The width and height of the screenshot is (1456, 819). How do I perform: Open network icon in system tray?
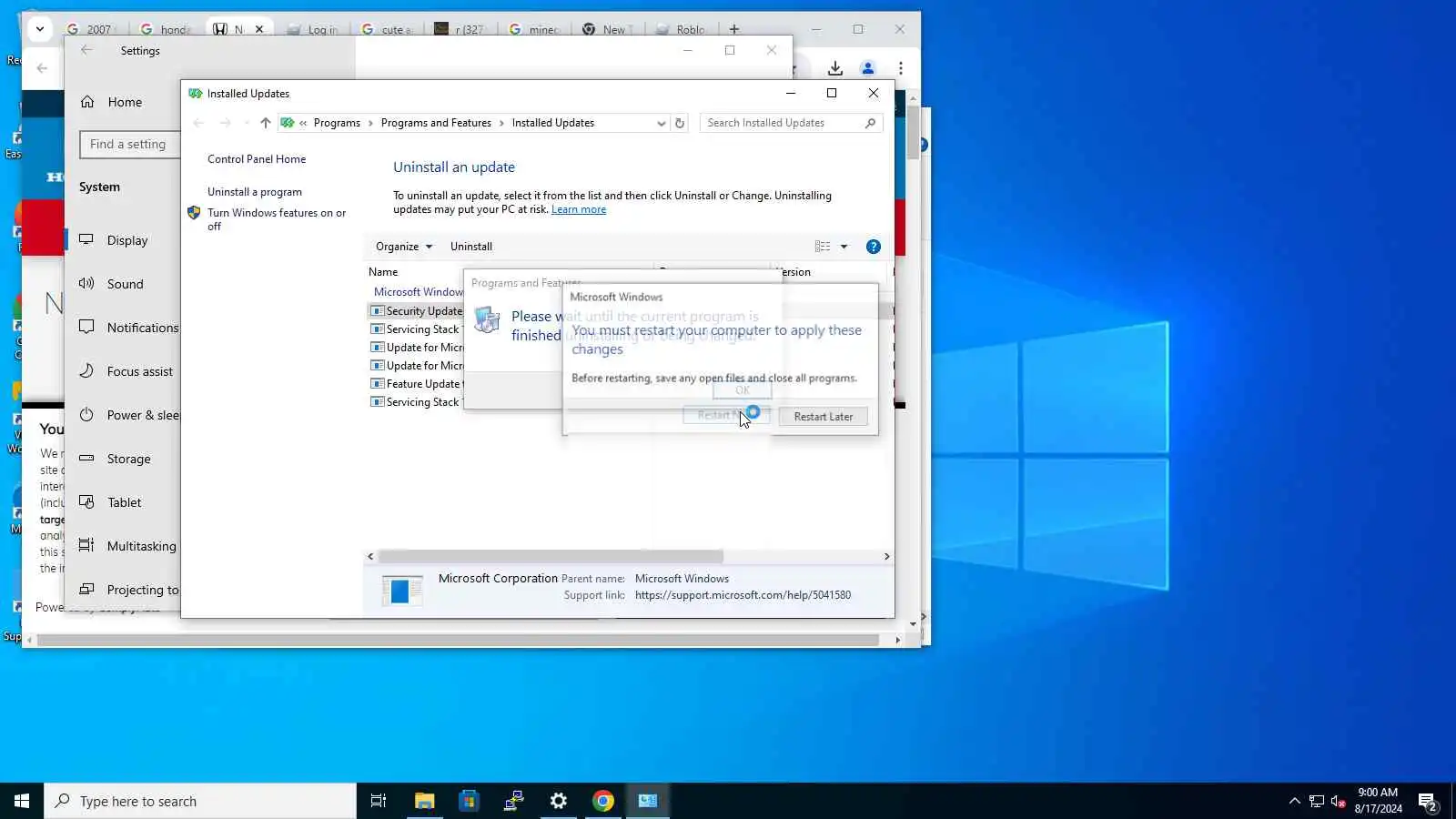(1317, 801)
